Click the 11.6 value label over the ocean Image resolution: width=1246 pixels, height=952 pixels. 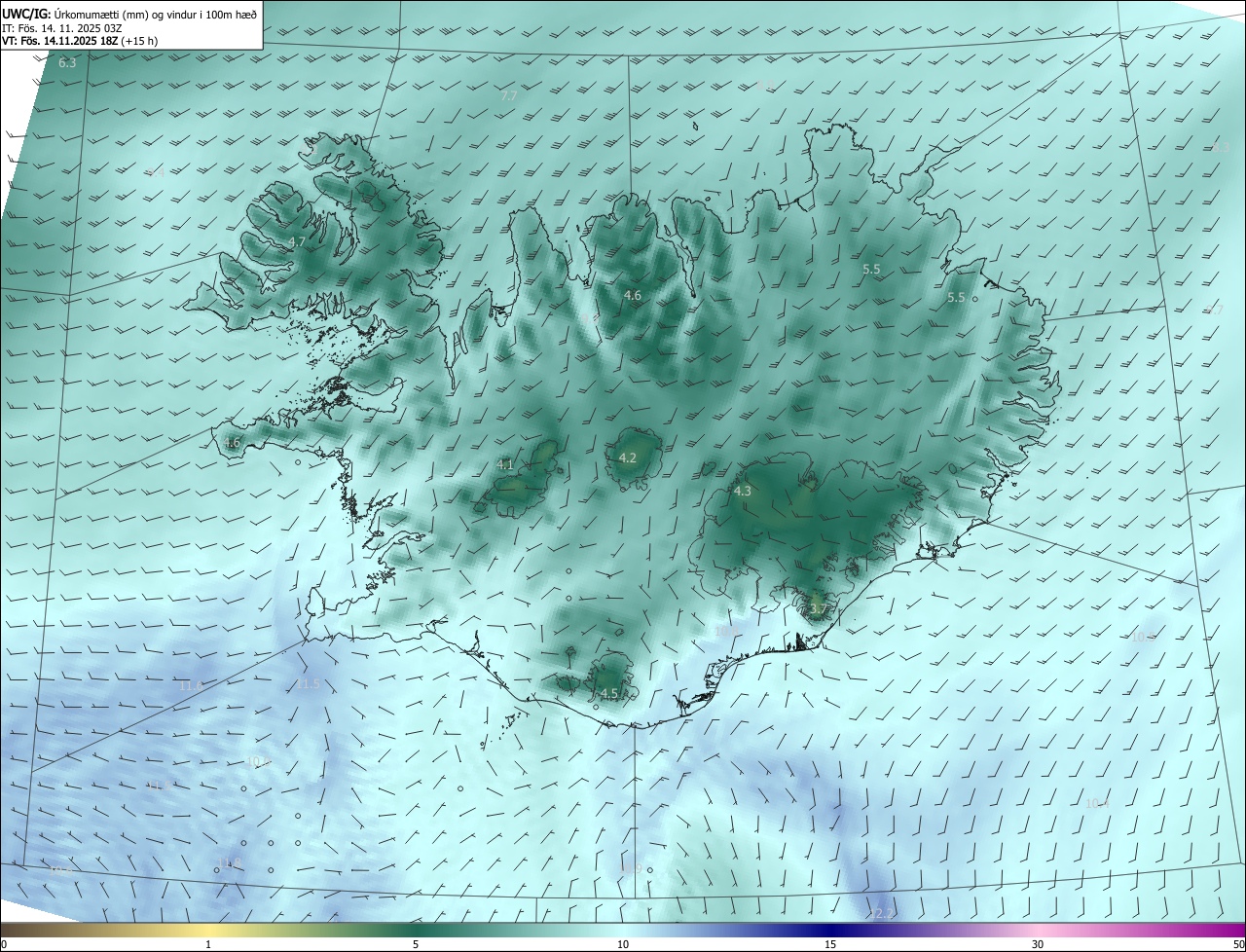point(191,686)
